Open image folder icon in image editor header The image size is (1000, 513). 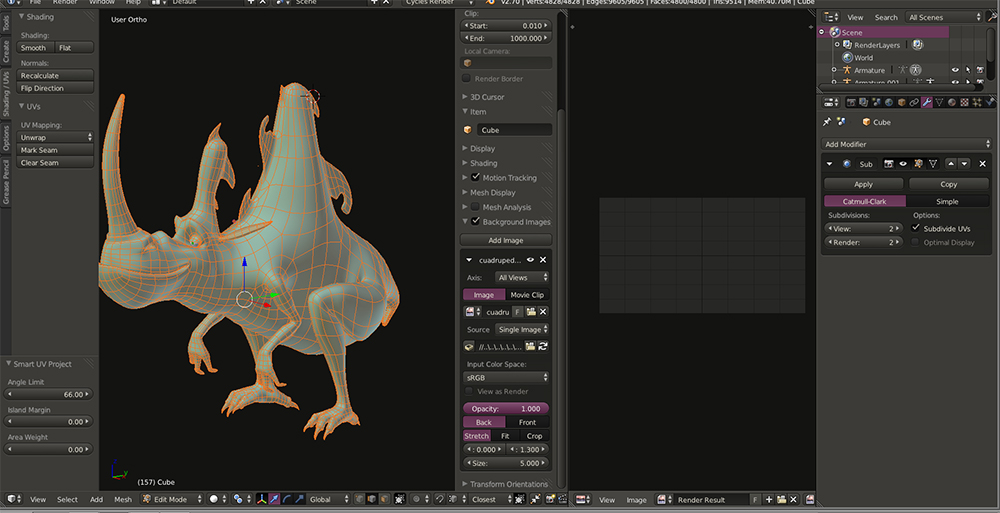pos(781,500)
